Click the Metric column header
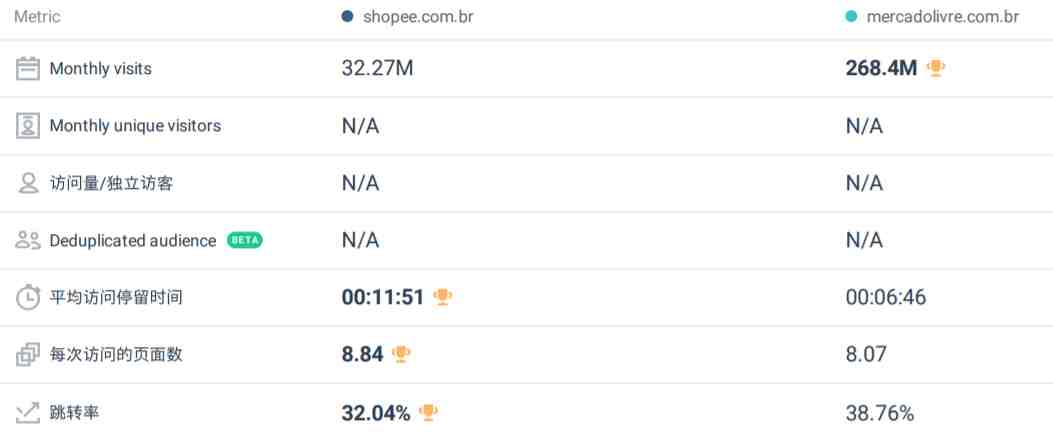 (x=38, y=17)
